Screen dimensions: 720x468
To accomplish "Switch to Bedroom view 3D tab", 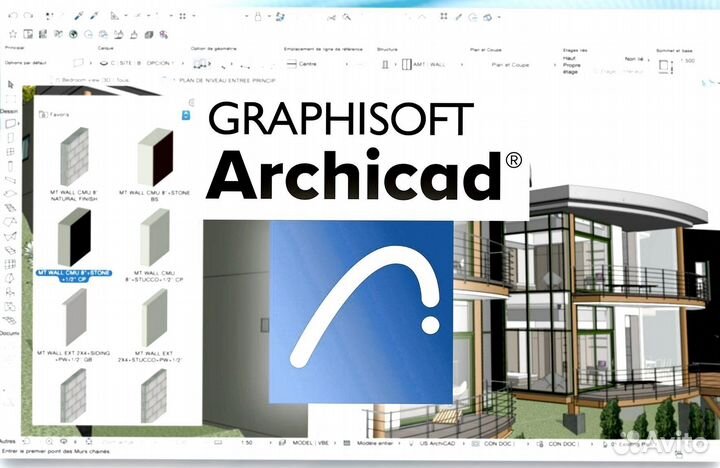I will point(92,80).
